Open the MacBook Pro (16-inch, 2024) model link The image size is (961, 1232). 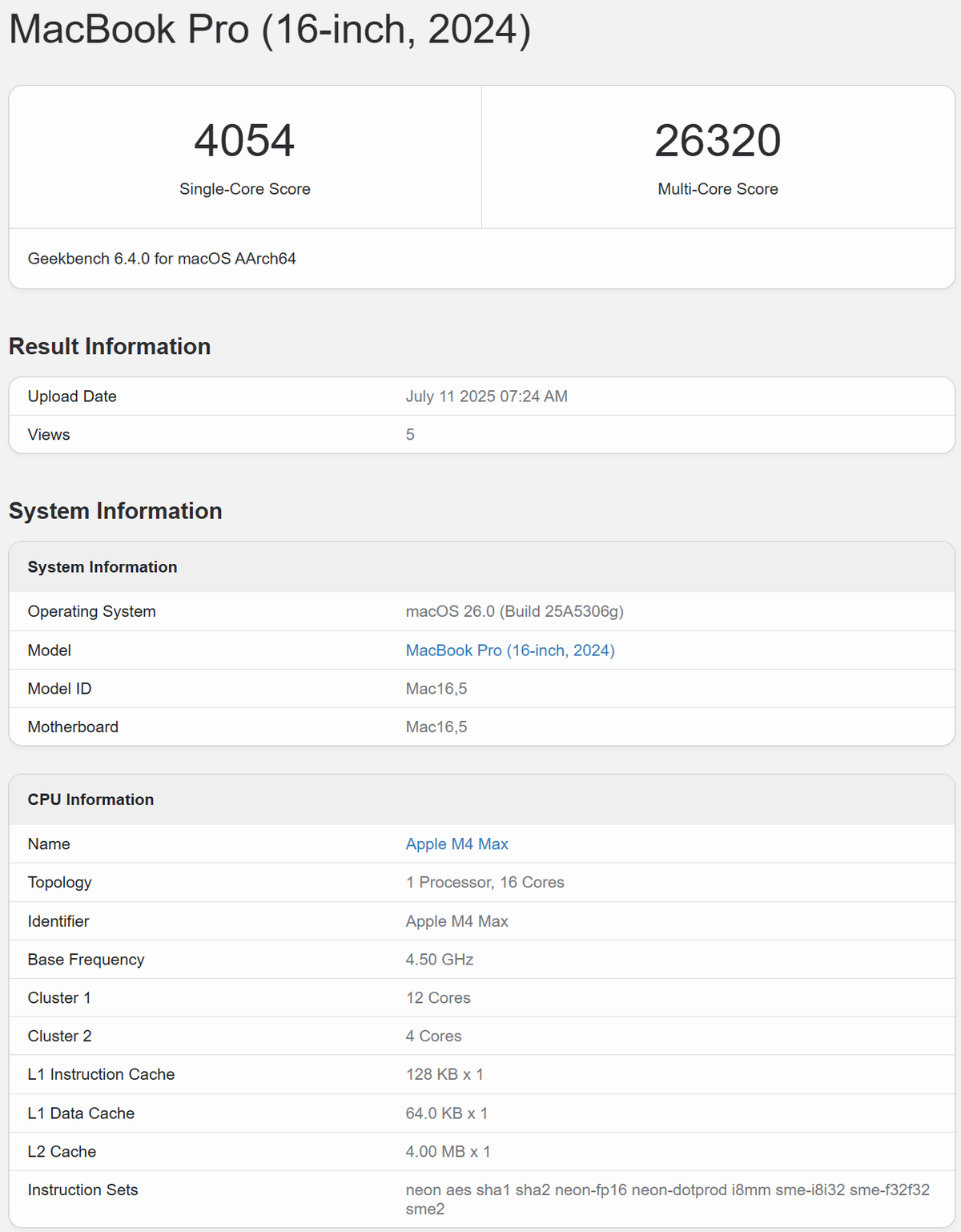coord(510,650)
